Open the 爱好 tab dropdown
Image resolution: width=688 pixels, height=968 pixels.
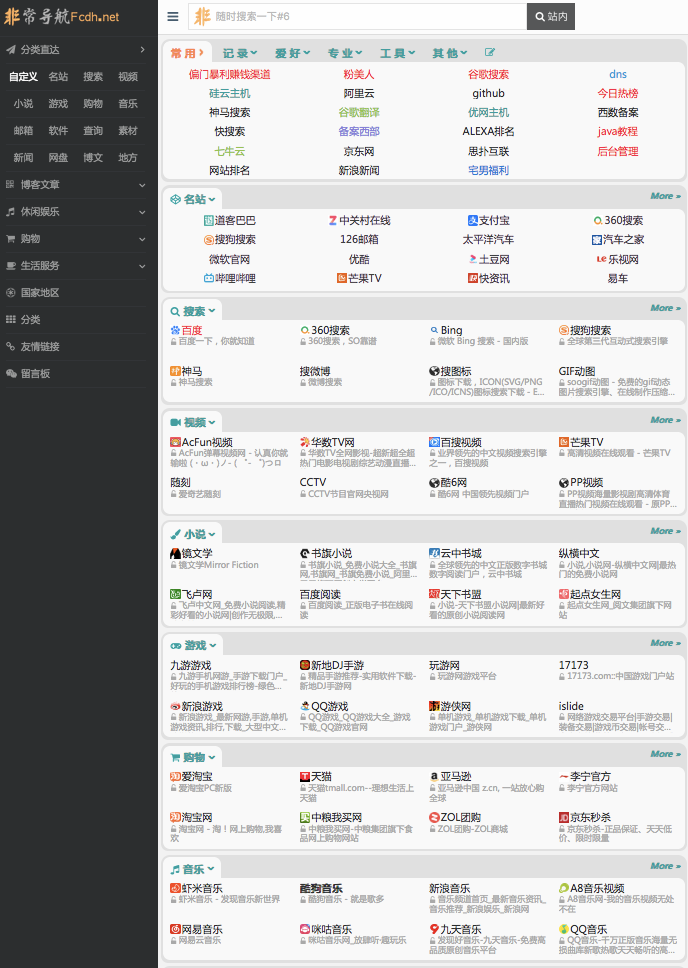[x=293, y=53]
